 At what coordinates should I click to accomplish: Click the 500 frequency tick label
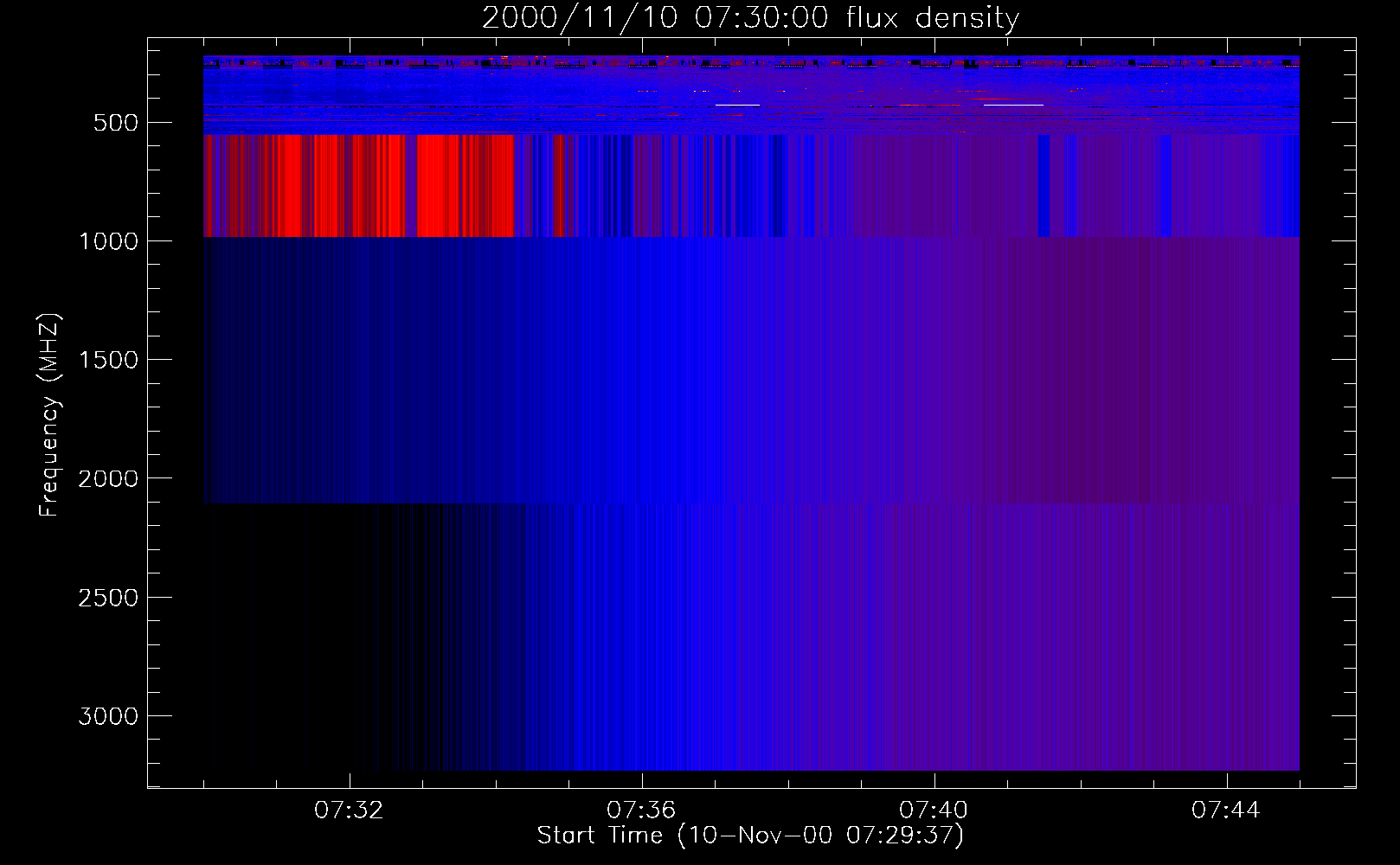click(116, 123)
